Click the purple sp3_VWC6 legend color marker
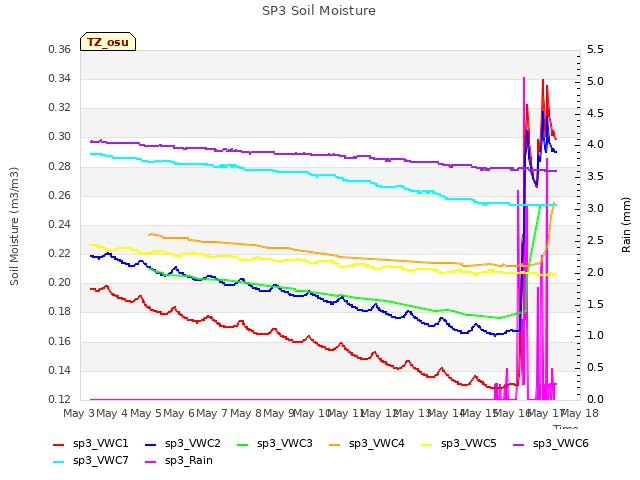 tap(519, 445)
